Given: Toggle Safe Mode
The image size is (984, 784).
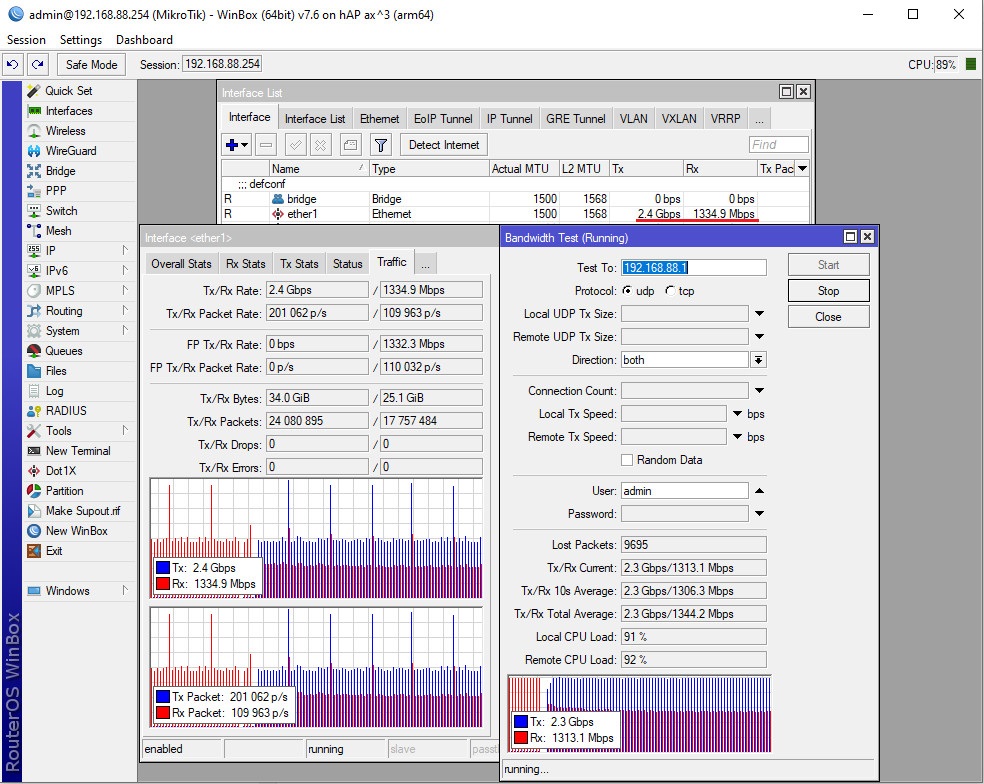Looking at the screenshot, I should point(92,64).
